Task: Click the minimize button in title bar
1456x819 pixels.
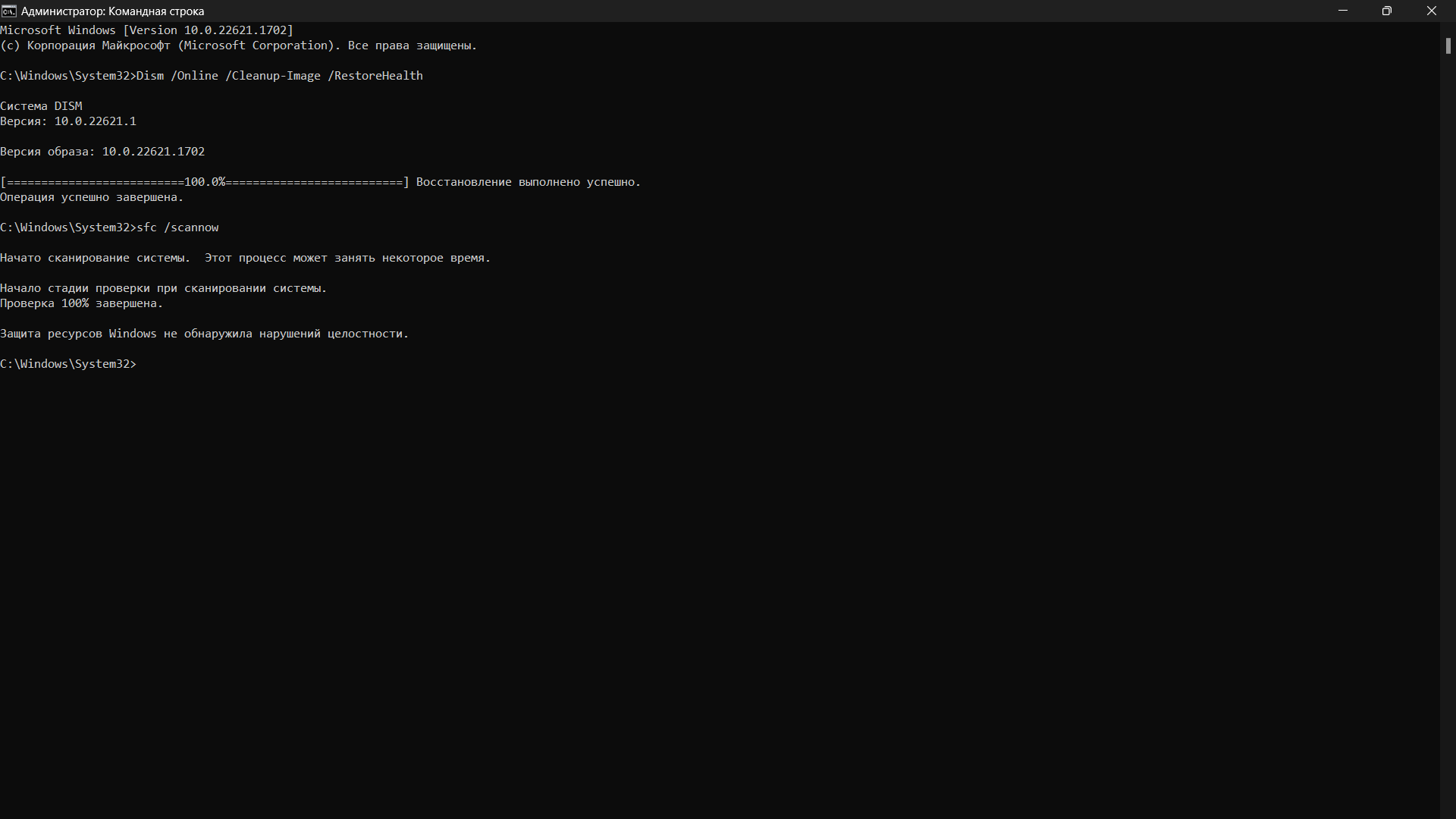Action: pos(1342,11)
